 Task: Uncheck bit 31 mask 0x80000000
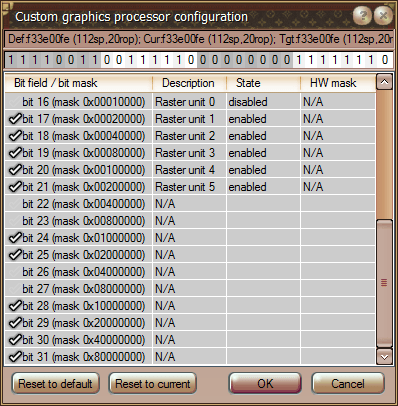coord(15,357)
